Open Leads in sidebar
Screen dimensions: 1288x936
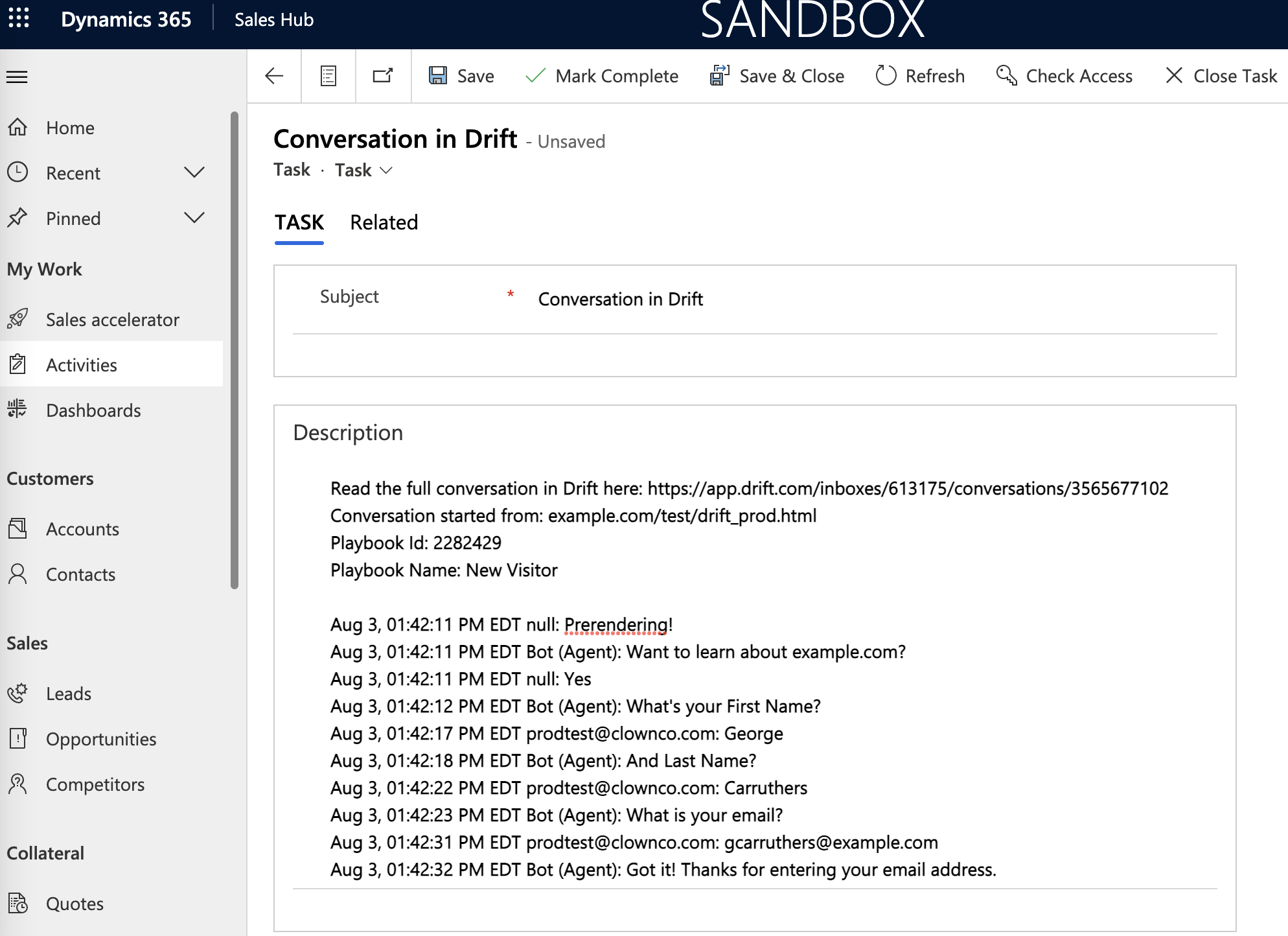111,694
